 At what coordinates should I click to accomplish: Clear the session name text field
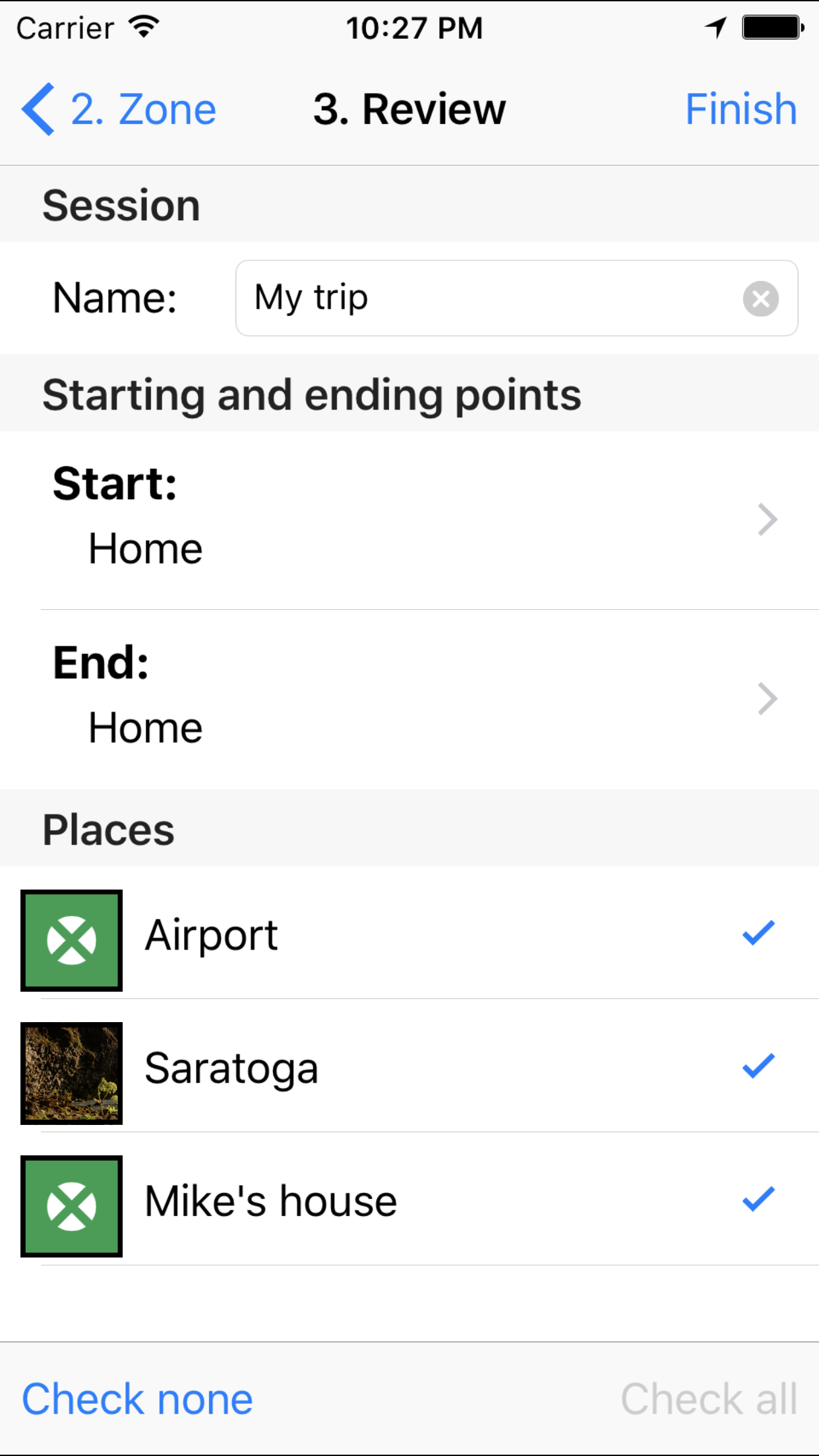[x=760, y=299]
